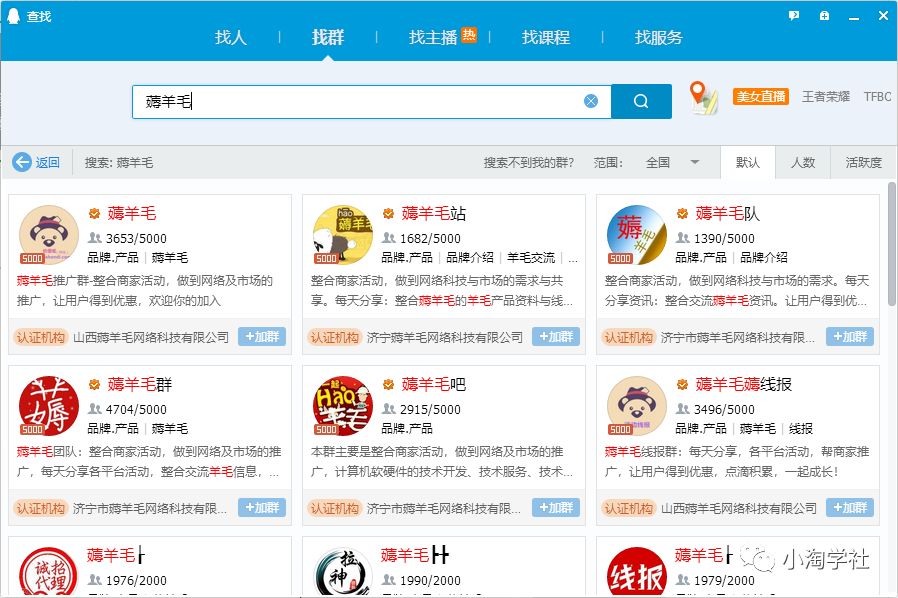
Task: Open the 找服务 tab
Action: coord(659,37)
